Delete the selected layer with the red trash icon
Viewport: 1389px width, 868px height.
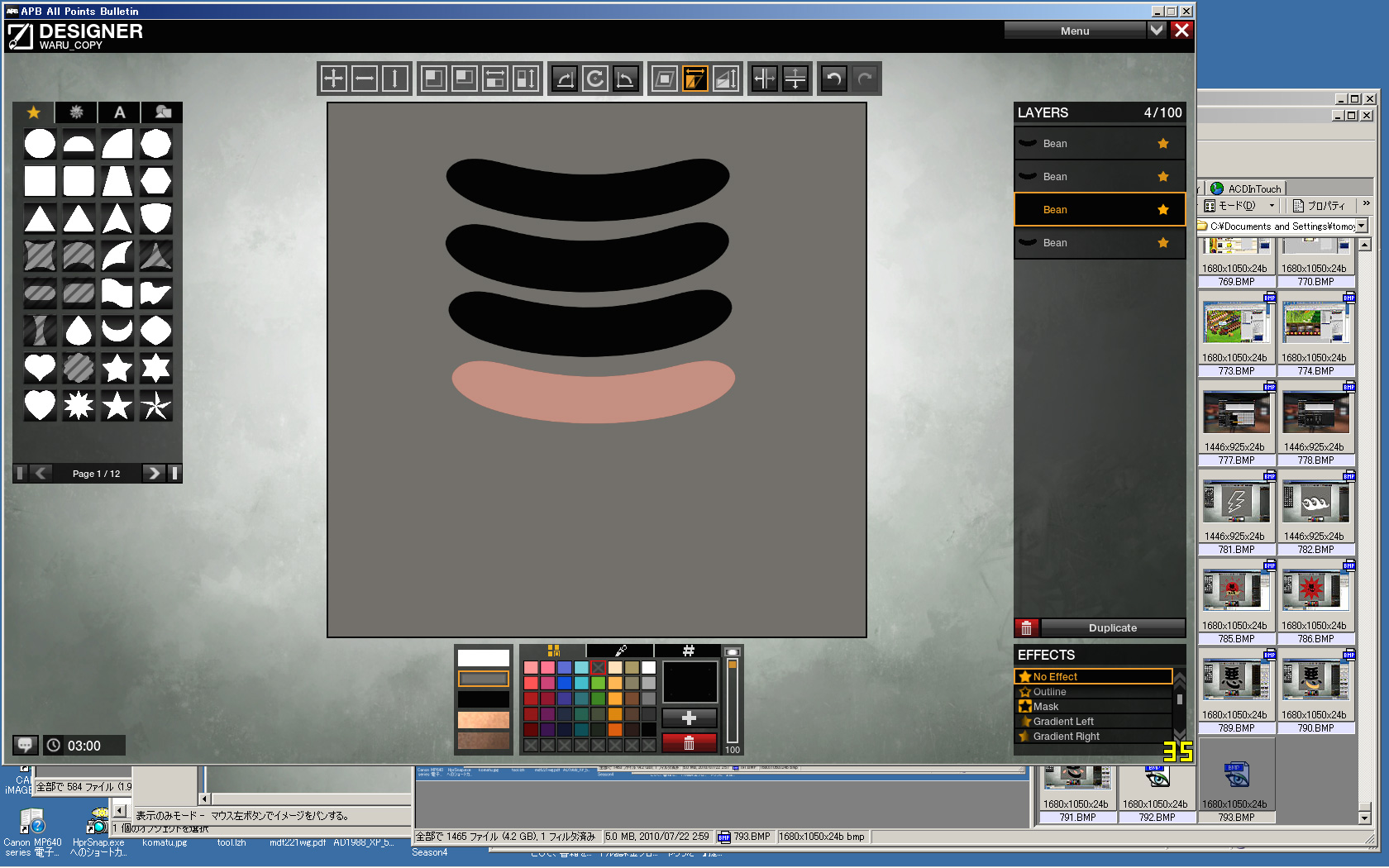tap(1026, 628)
